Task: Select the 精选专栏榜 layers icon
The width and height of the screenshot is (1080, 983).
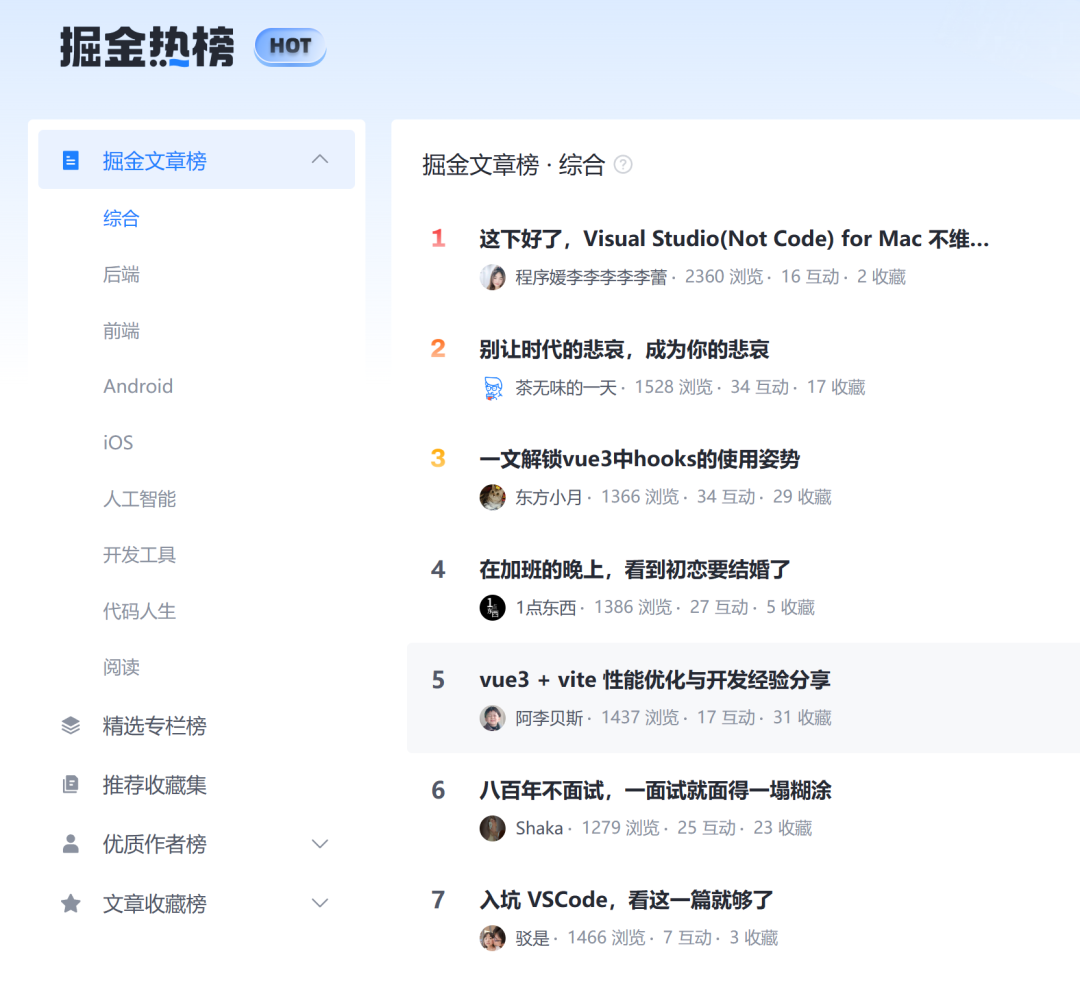Action: (70, 726)
